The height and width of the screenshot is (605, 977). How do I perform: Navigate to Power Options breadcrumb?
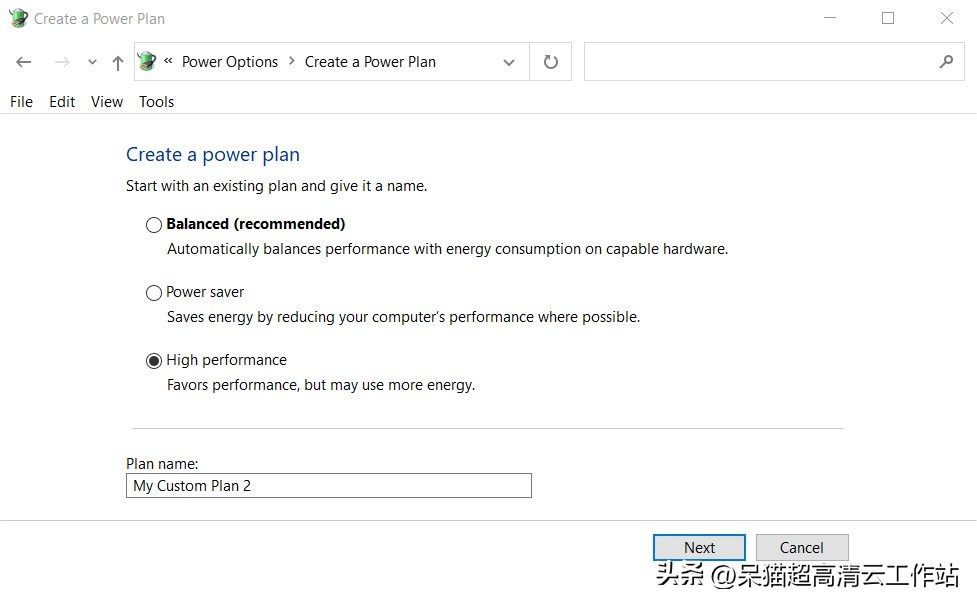[x=230, y=62]
